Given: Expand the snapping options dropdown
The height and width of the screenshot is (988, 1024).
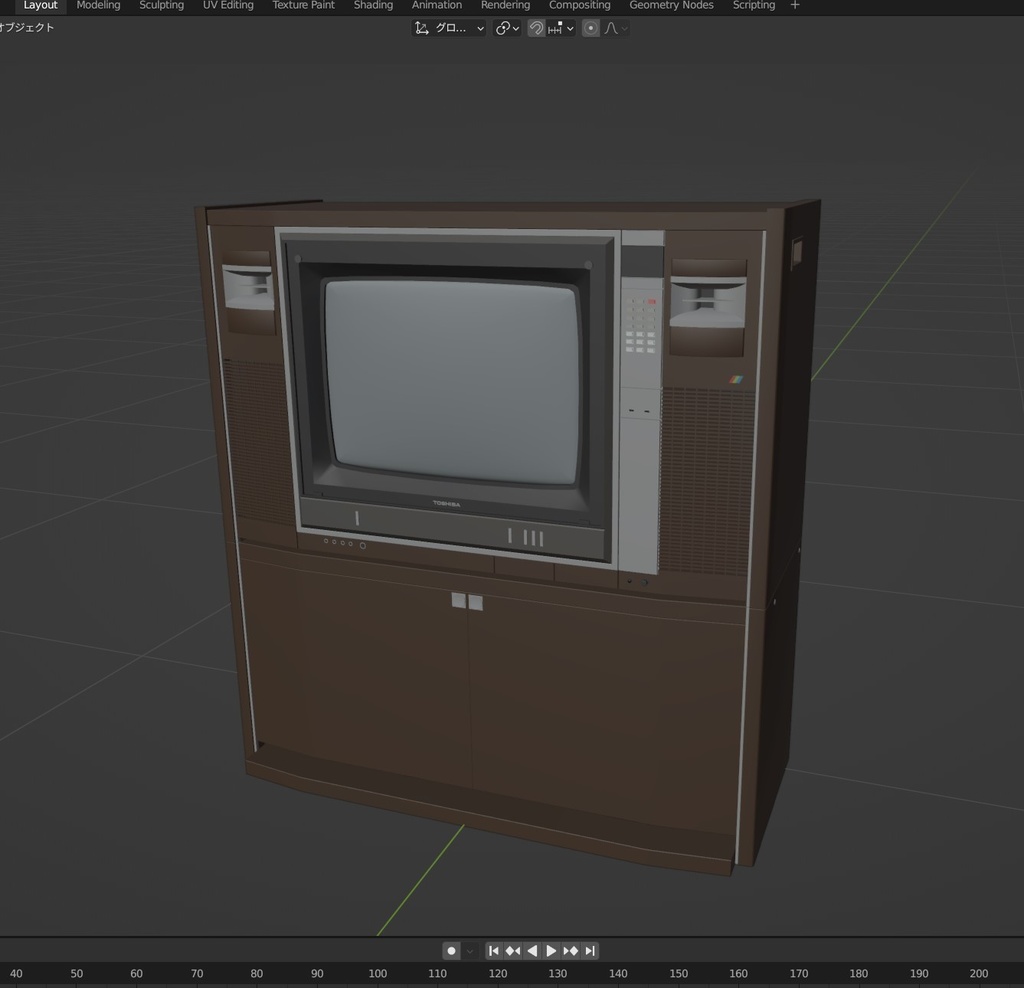Looking at the screenshot, I should click(570, 28).
